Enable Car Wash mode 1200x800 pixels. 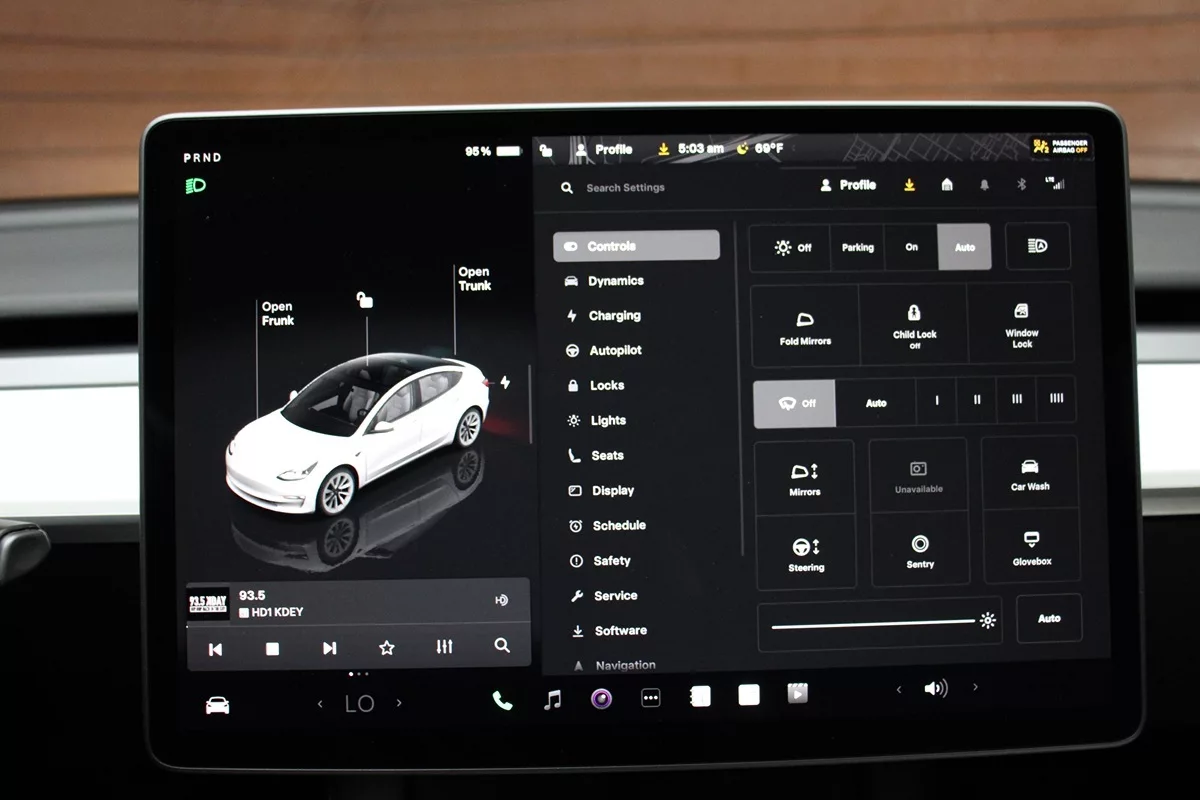(1030, 473)
